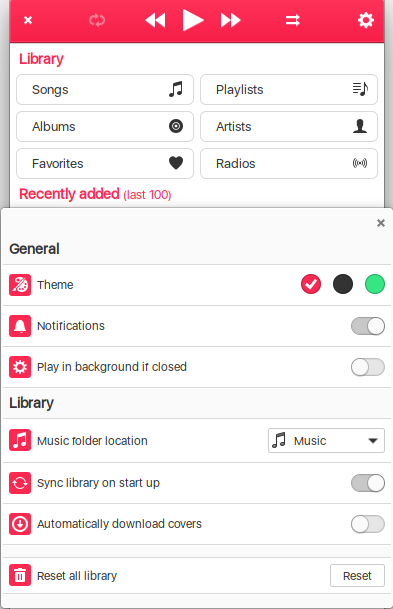
Task: Start playback with the play button
Action: (x=193, y=20)
